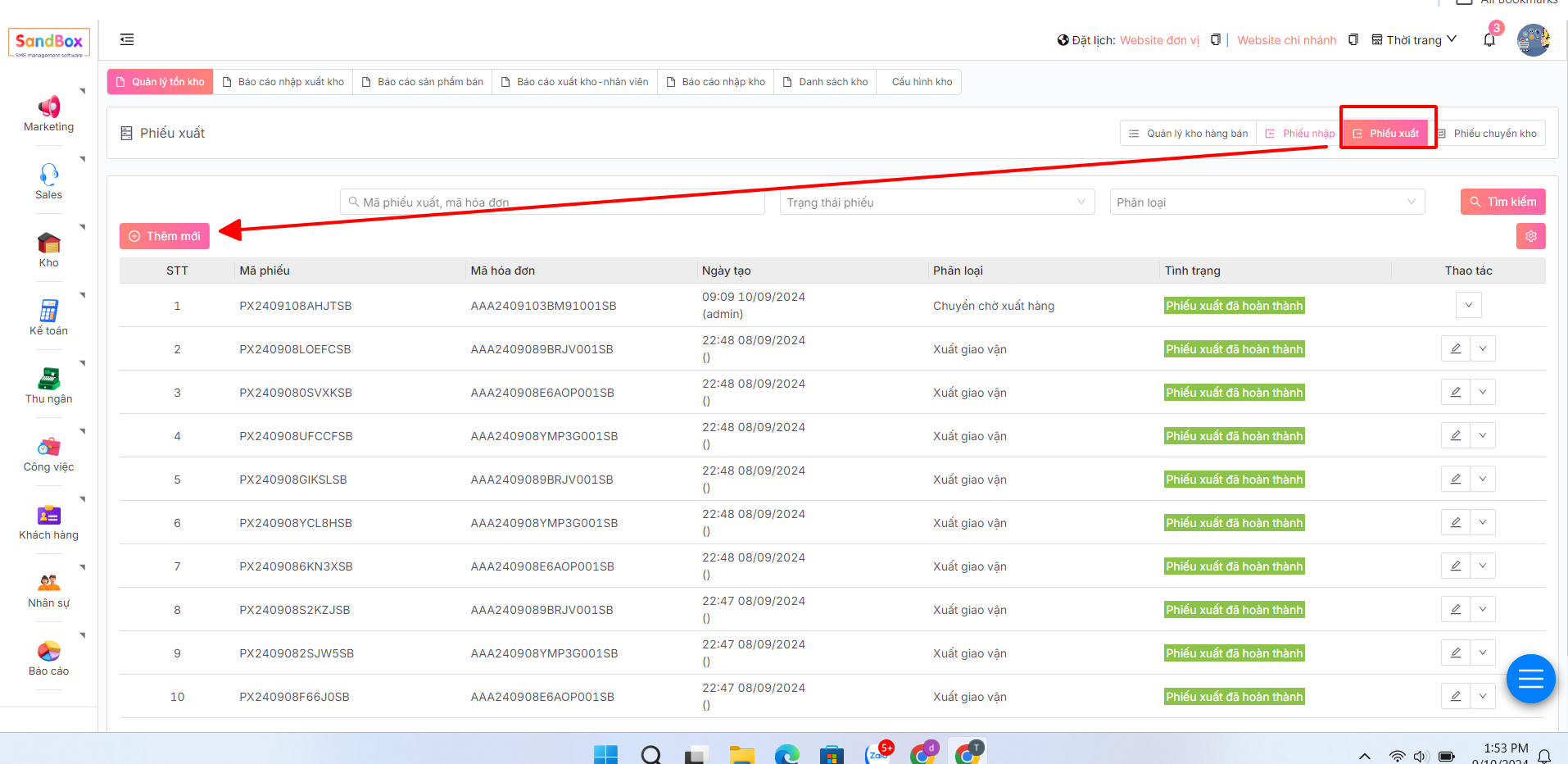Expand actions for row PX2409108AHJTSB
1568x764 pixels.
pyautogui.click(x=1468, y=305)
